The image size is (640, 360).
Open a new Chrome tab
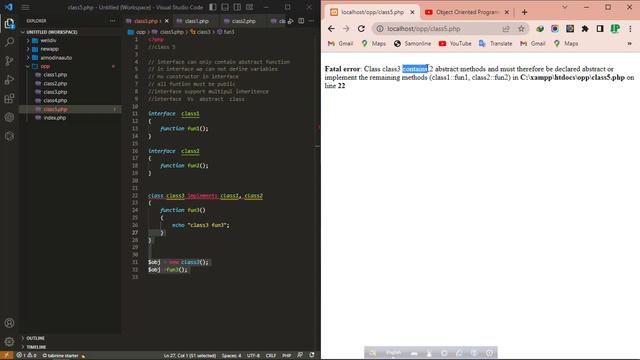[524, 12]
